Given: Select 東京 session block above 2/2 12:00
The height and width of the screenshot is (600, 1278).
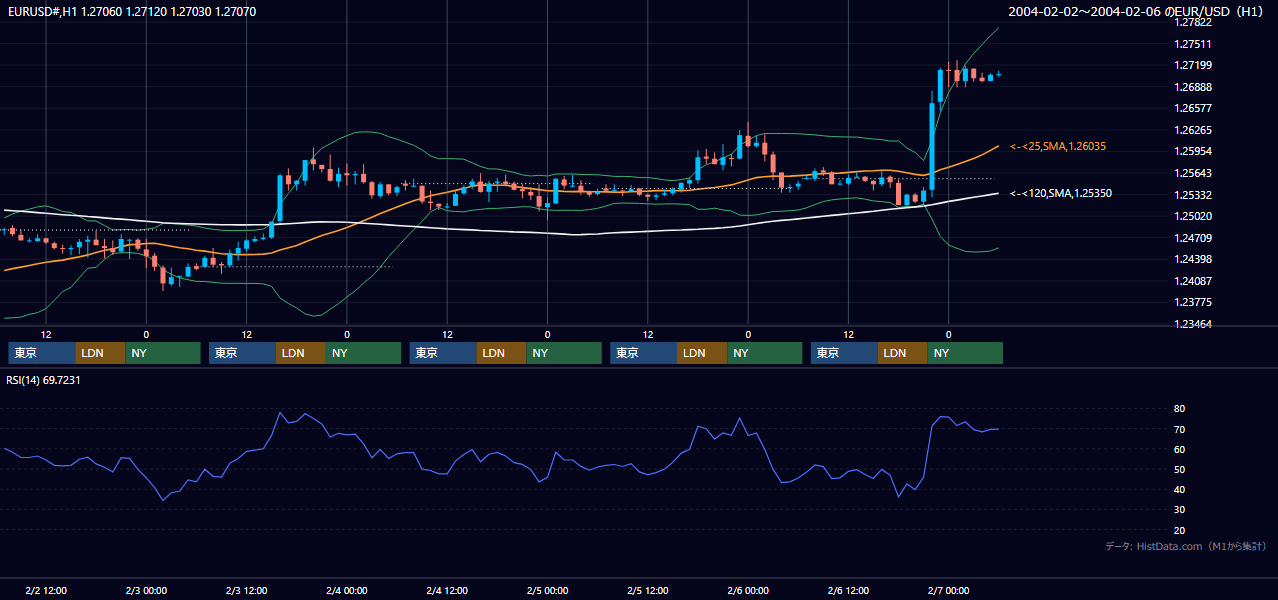Looking at the screenshot, I should point(42,353).
